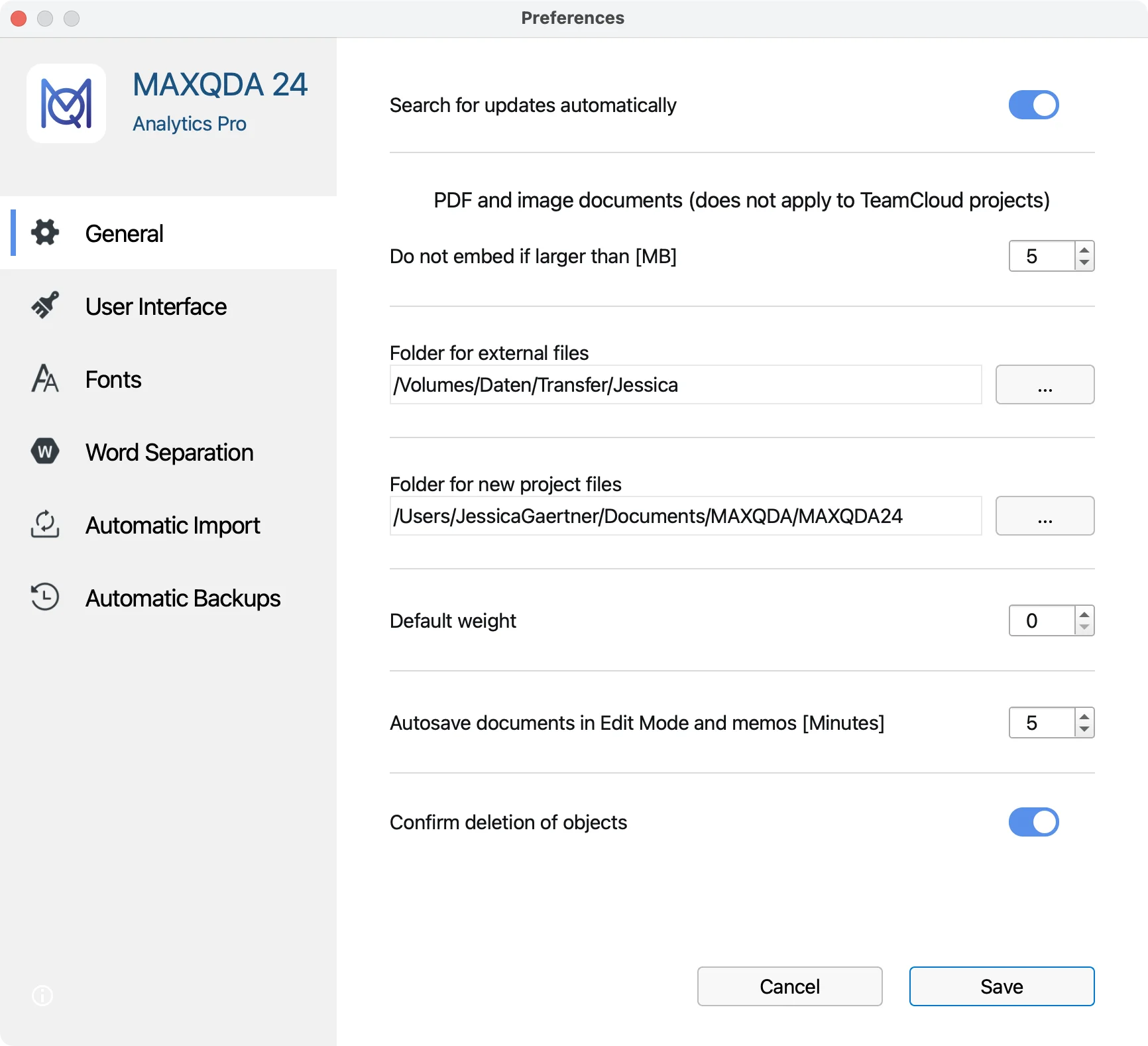Decrease Autosave minutes value

pos(1084,729)
